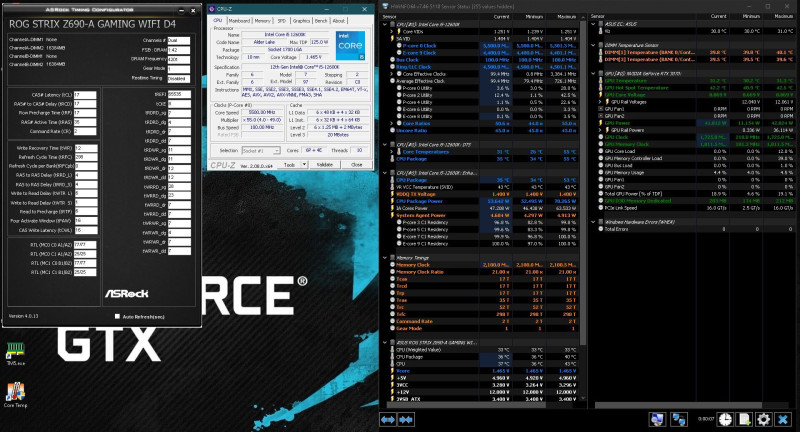
Task: Open CPU-Z Socket #1 selection dropdown
Action: coord(261,150)
